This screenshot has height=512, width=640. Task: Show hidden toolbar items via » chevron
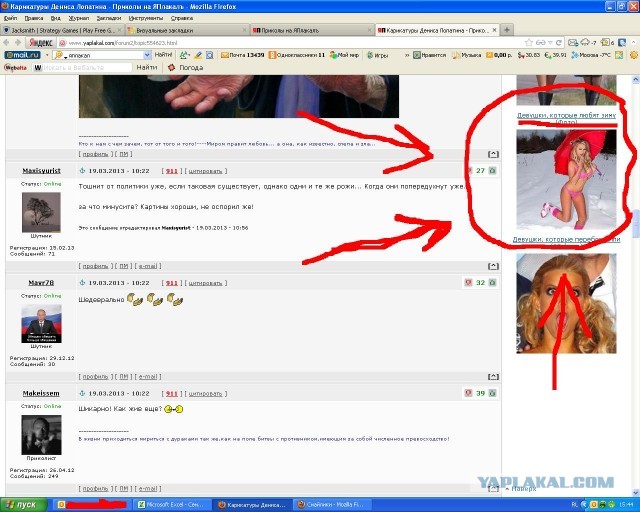[407, 55]
